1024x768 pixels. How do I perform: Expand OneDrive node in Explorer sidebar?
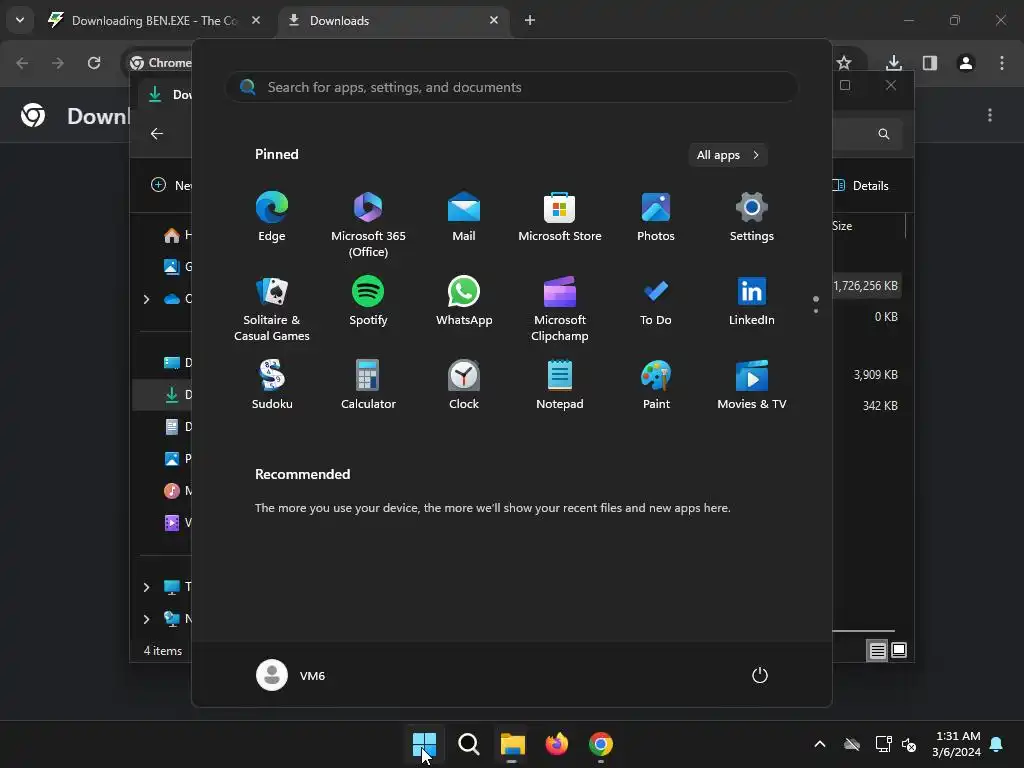(146, 298)
